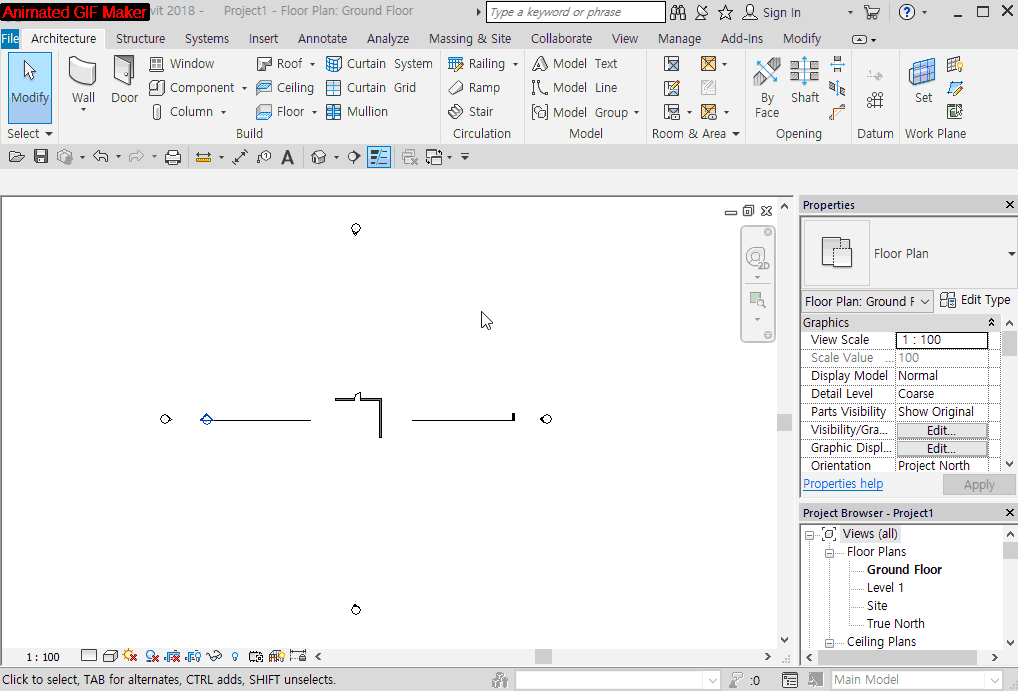
Task: Toggle shadows off in view control bar
Action: [x=152, y=656]
